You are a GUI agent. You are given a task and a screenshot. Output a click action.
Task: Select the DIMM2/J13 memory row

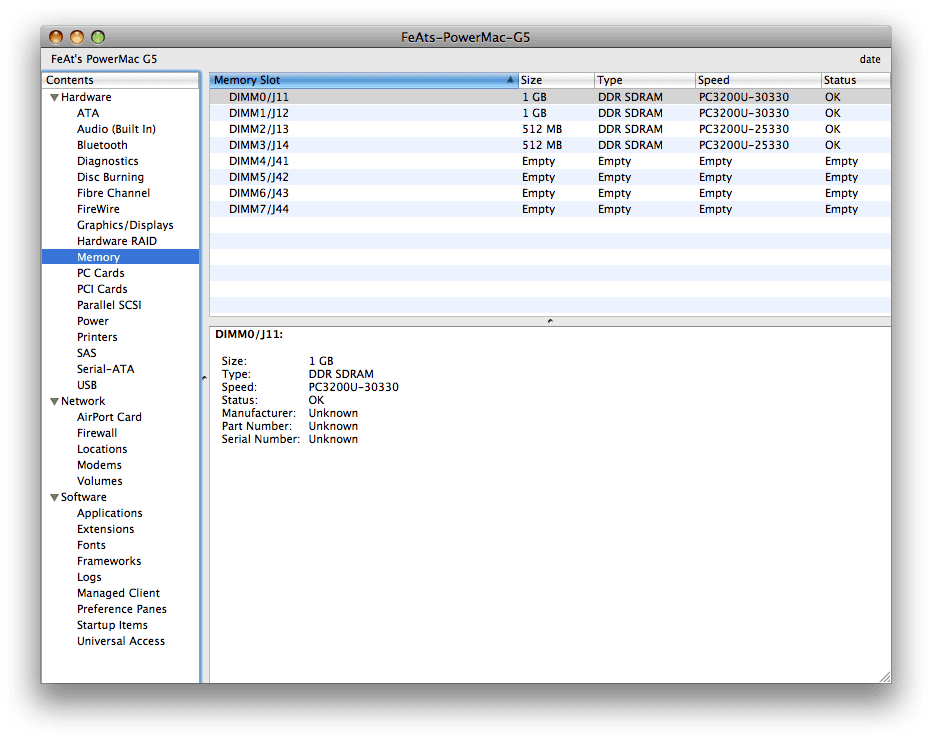550,129
